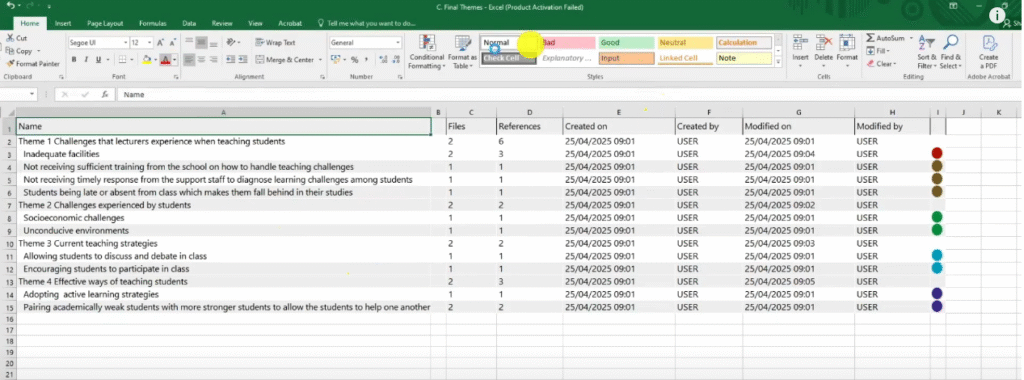Screen dimensions: 1024x380
Task: Open the Segoe UI font name dropdown
Action: (x=124, y=42)
